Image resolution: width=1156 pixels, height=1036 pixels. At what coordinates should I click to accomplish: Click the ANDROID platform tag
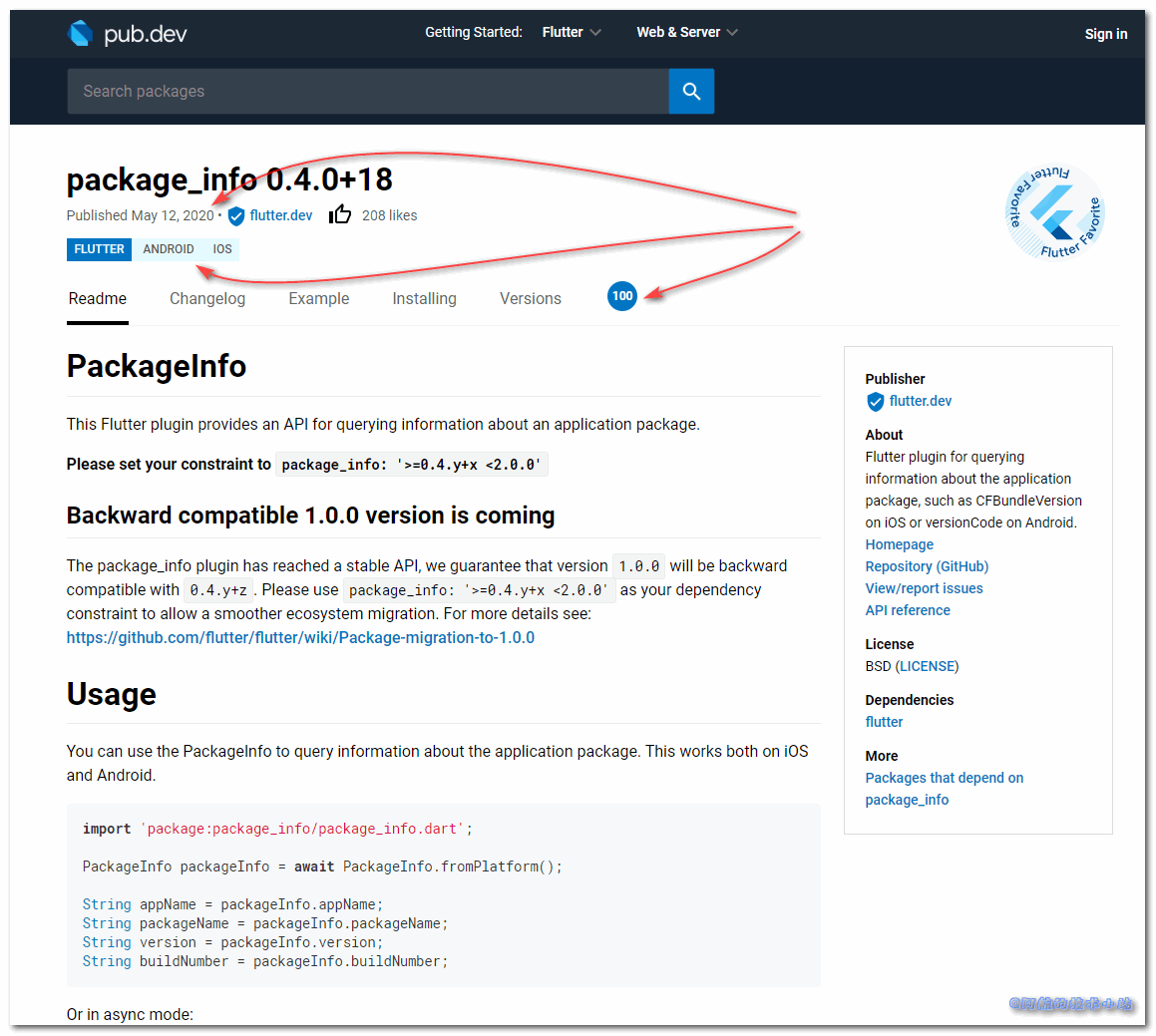(169, 249)
